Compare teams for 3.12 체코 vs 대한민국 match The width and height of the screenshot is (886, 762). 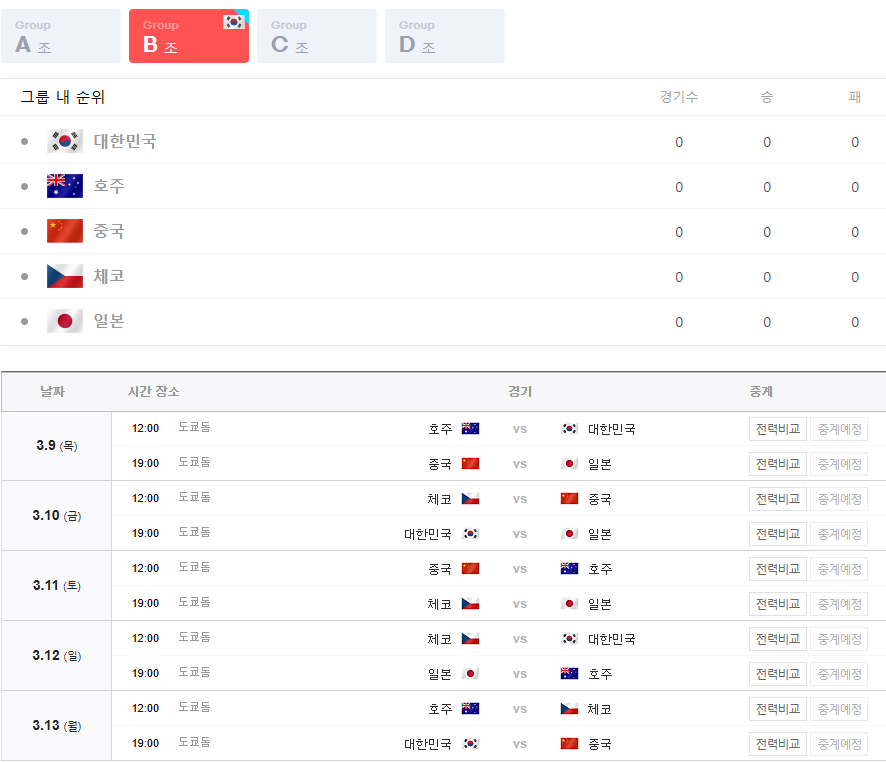tap(778, 639)
